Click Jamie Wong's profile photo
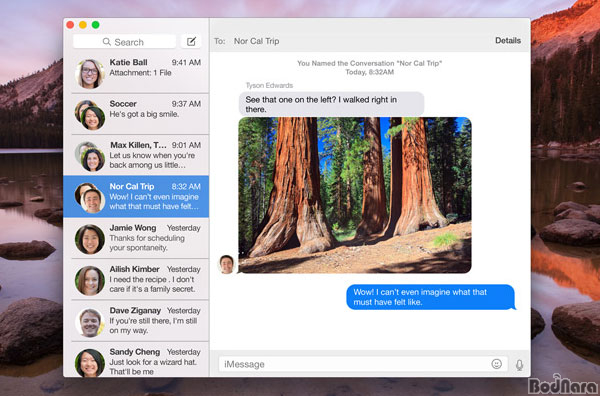 point(90,239)
